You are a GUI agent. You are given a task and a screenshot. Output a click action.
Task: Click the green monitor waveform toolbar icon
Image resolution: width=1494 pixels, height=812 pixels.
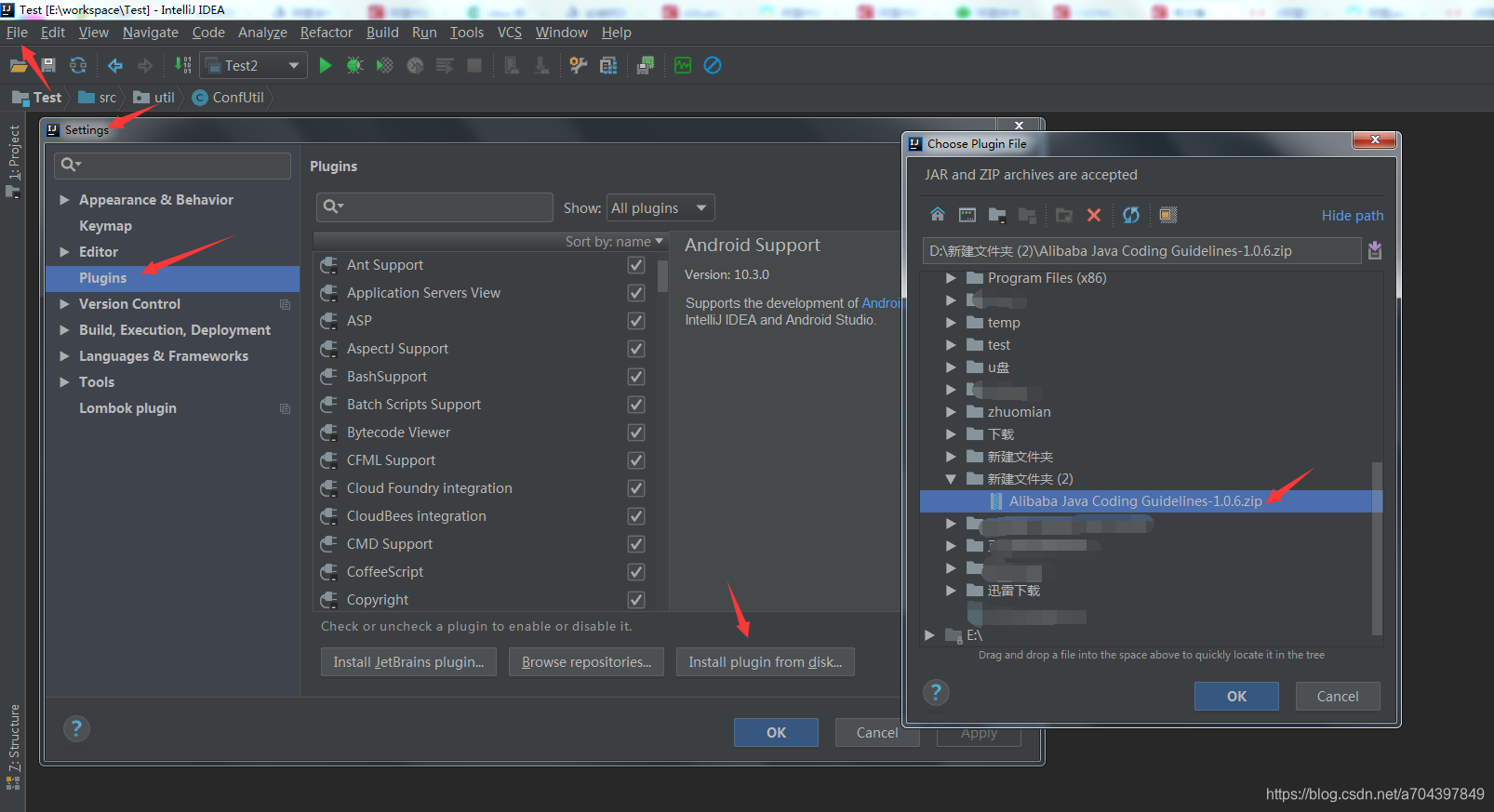click(683, 65)
